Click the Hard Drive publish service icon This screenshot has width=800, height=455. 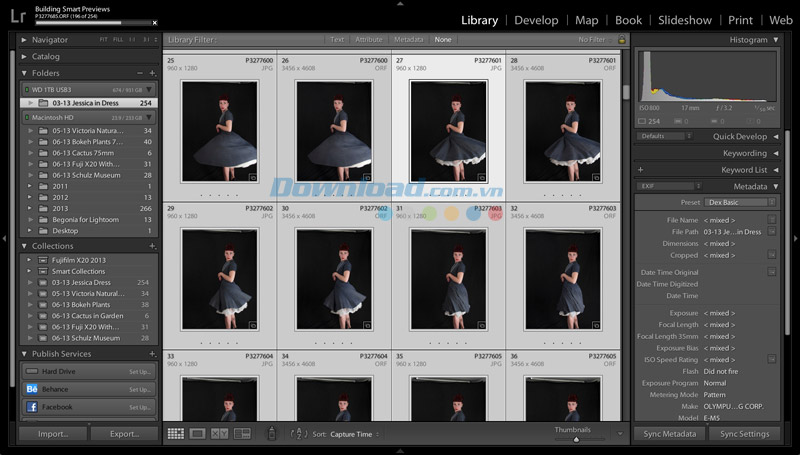click(32, 371)
